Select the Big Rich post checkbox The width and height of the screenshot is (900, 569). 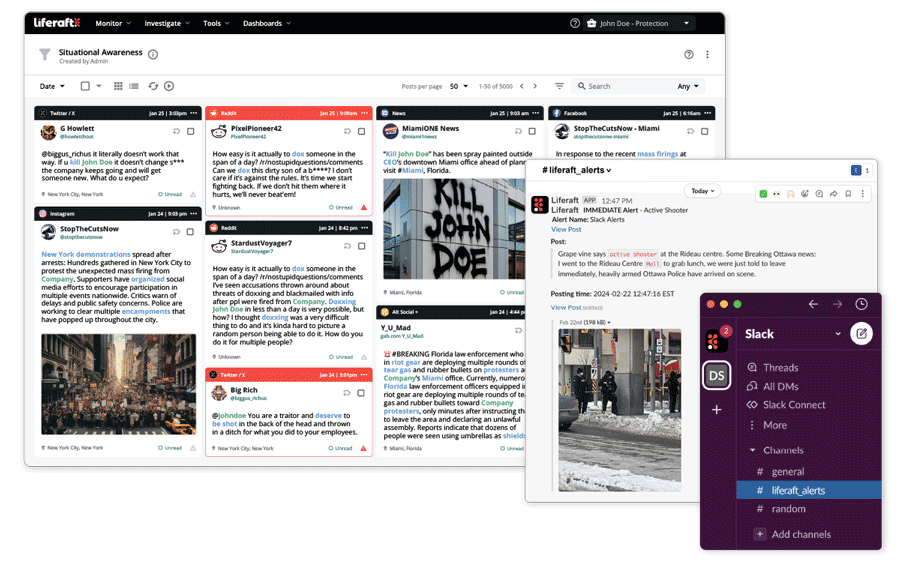tap(361, 393)
